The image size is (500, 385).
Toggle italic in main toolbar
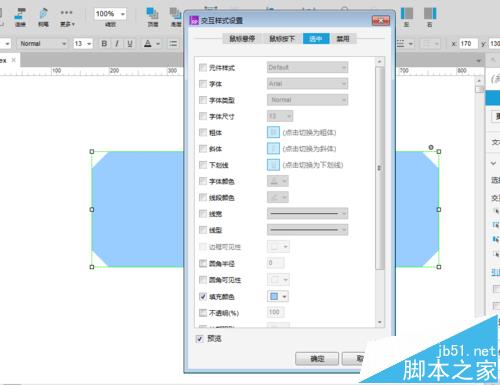pyautogui.click(x=117, y=44)
